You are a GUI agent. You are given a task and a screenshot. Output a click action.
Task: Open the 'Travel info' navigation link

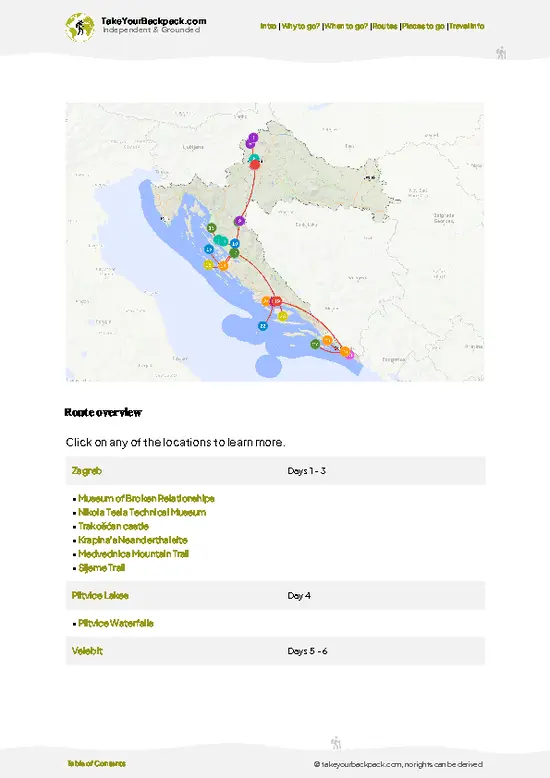pos(467,26)
